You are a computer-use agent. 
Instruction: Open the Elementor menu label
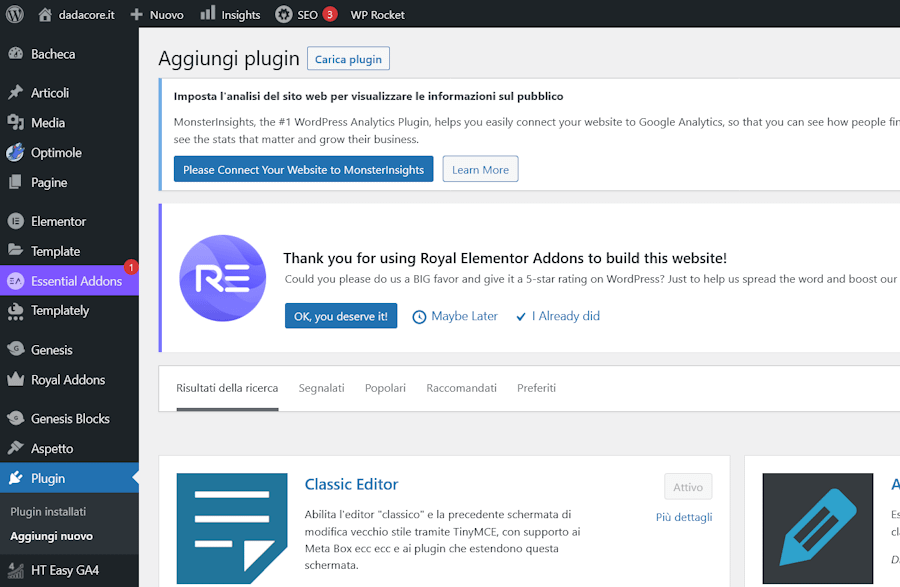click(x=59, y=221)
